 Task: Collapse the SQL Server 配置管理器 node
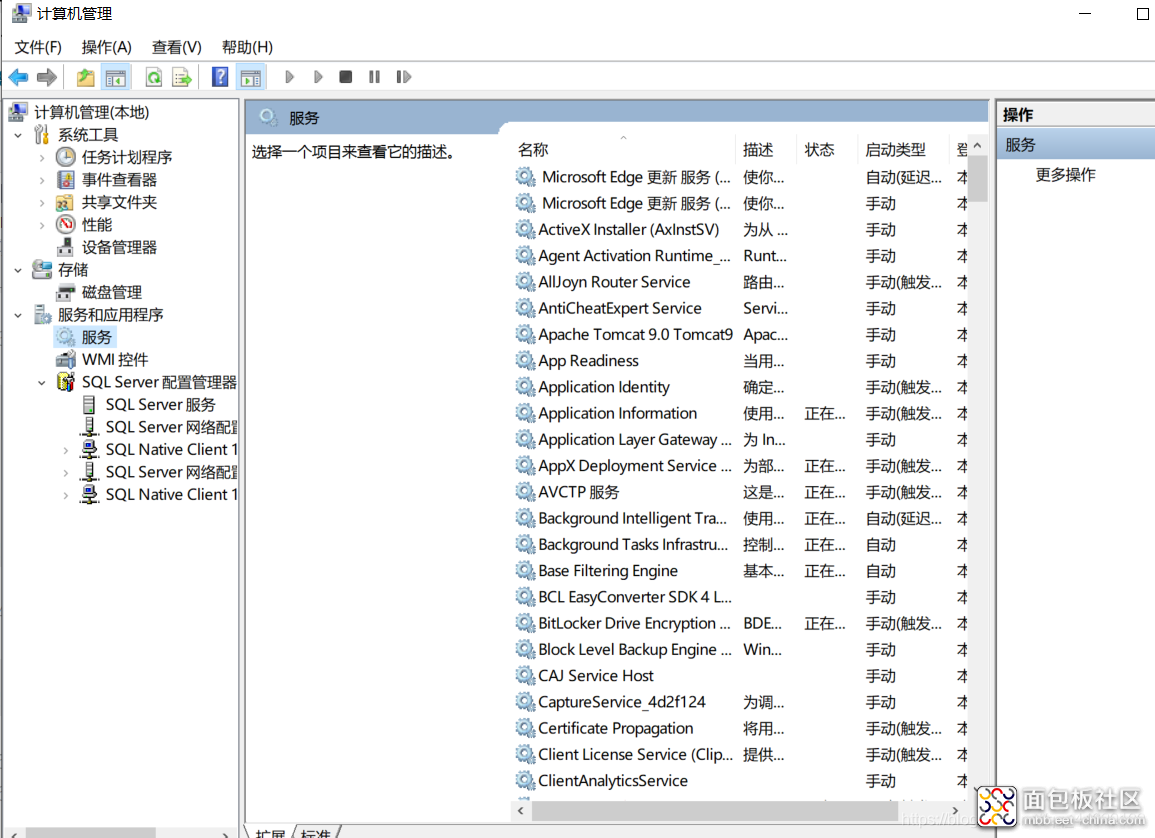pyautogui.click(x=42, y=382)
